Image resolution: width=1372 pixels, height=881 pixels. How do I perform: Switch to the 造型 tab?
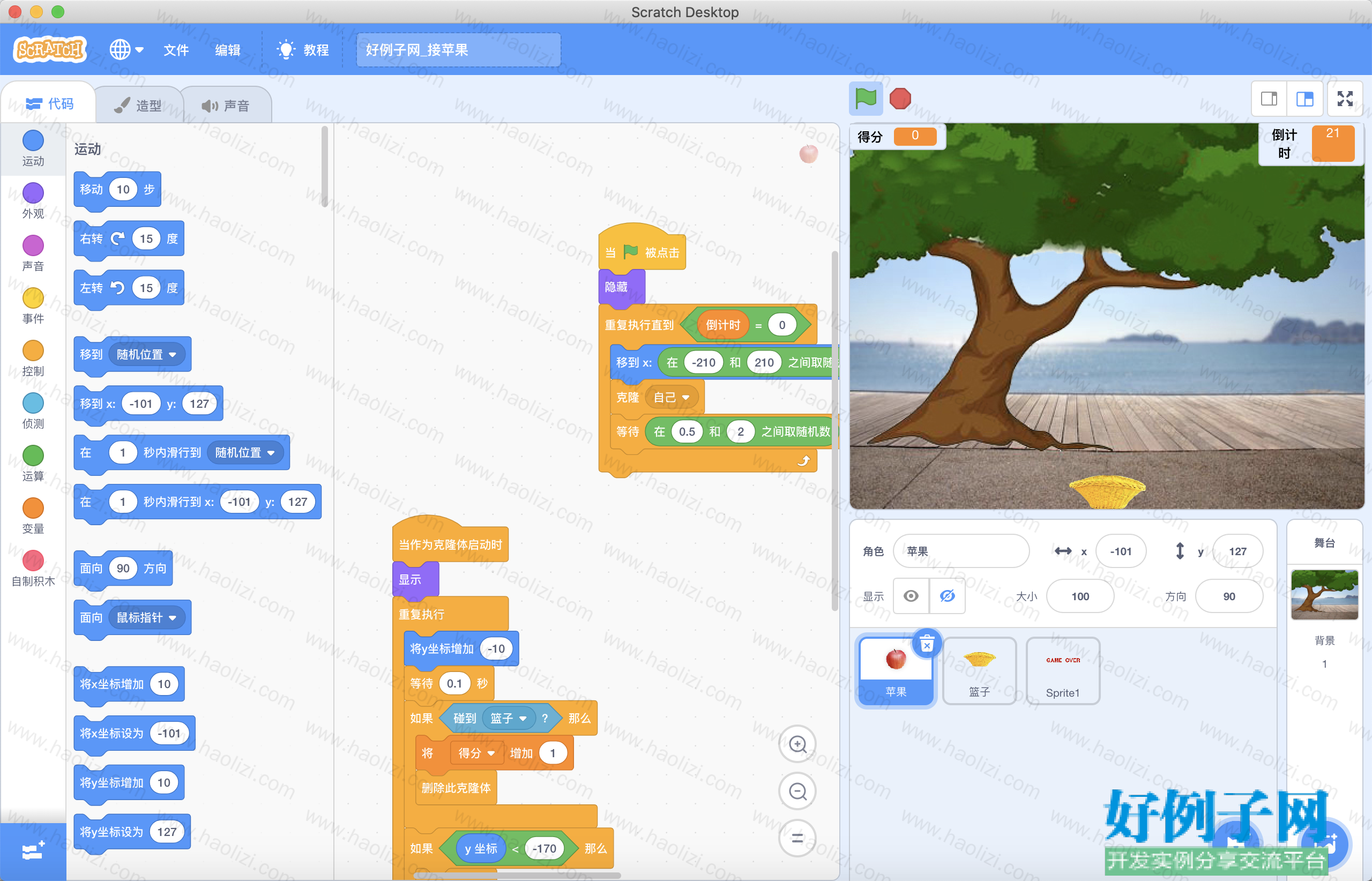(138, 105)
